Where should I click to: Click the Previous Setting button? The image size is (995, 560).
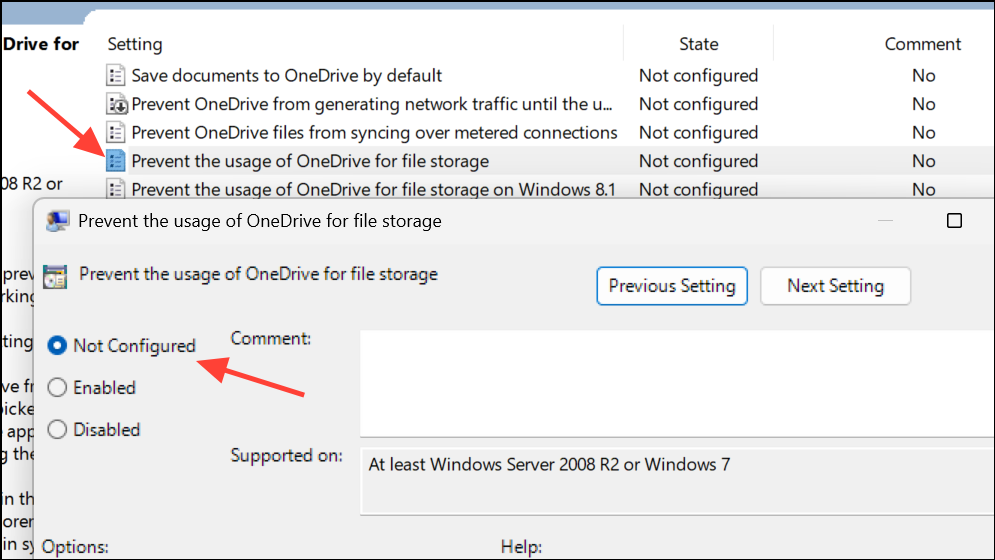(x=672, y=286)
